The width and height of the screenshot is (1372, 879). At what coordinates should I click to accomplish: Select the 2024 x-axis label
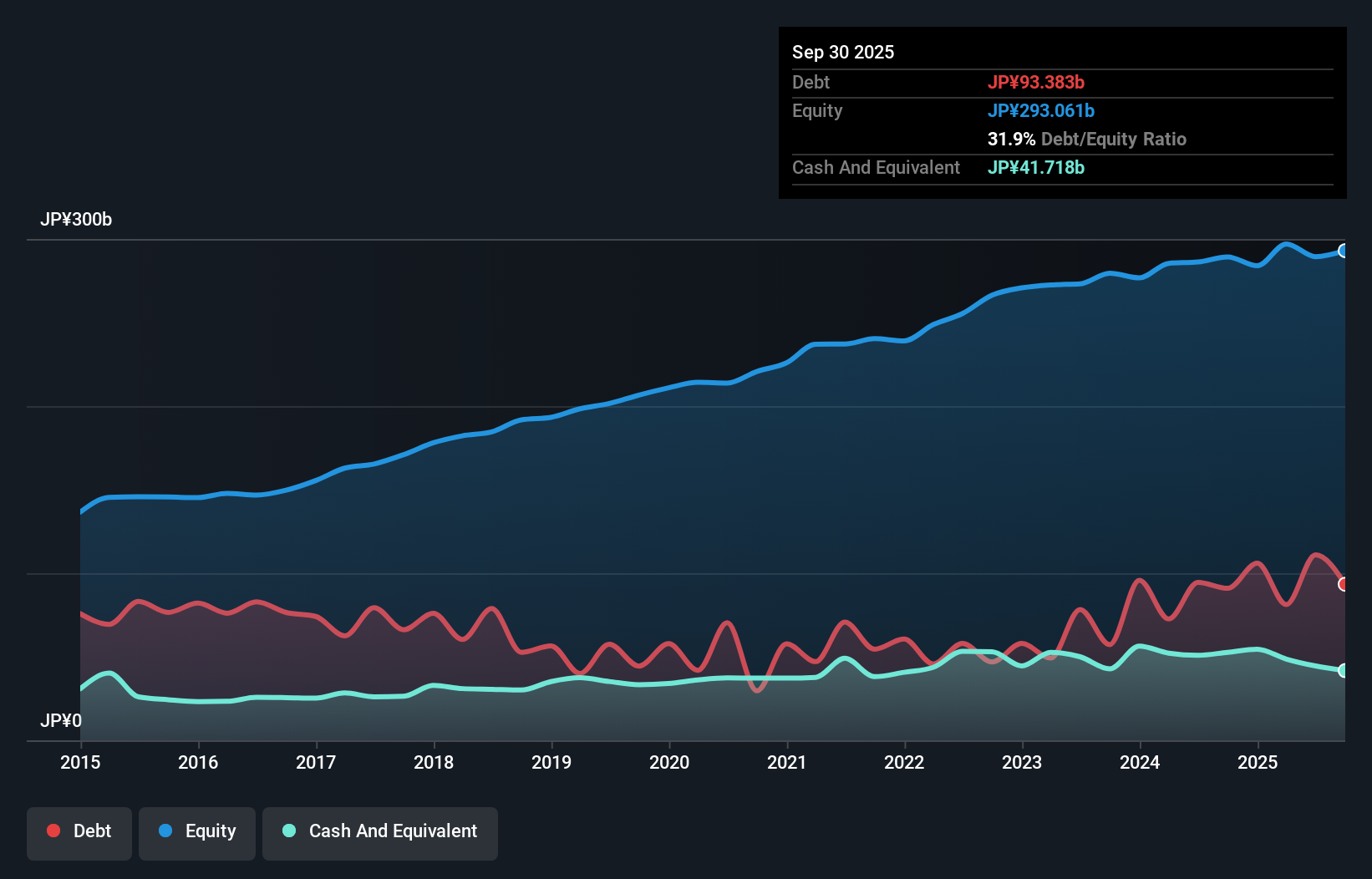[1140, 762]
